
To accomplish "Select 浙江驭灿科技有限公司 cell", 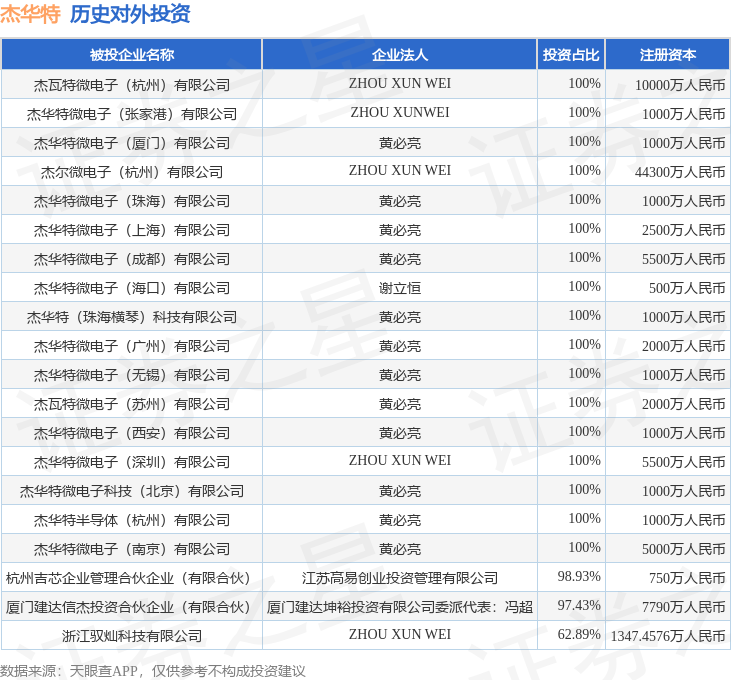I will point(132,636).
